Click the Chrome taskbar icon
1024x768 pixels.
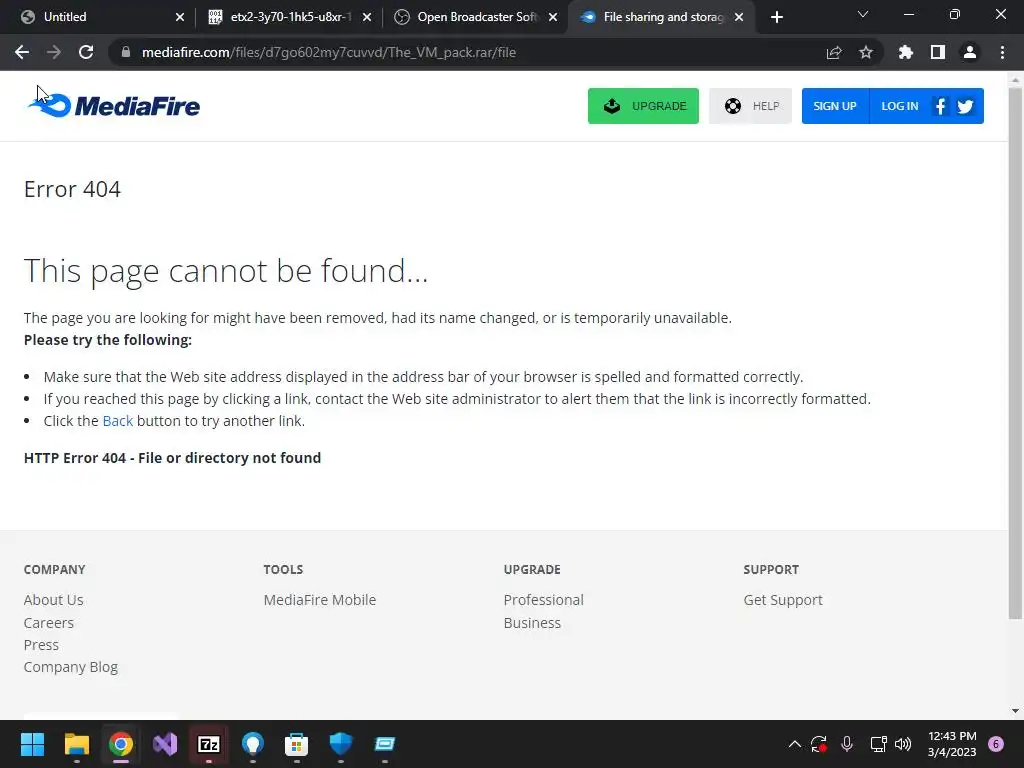pos(121,744)
